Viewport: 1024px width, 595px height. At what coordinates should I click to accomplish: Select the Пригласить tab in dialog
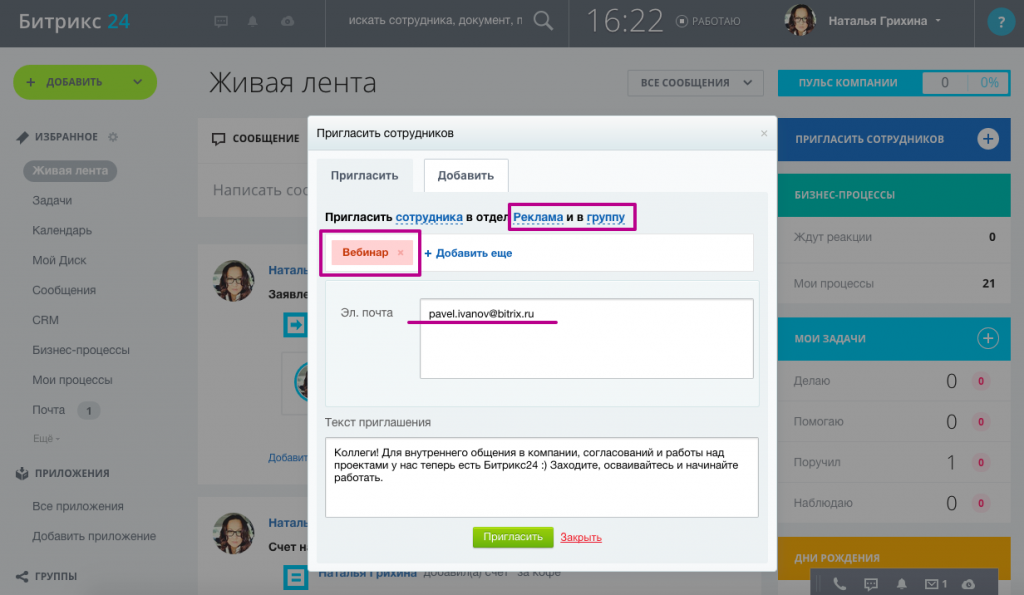(365, 175)
